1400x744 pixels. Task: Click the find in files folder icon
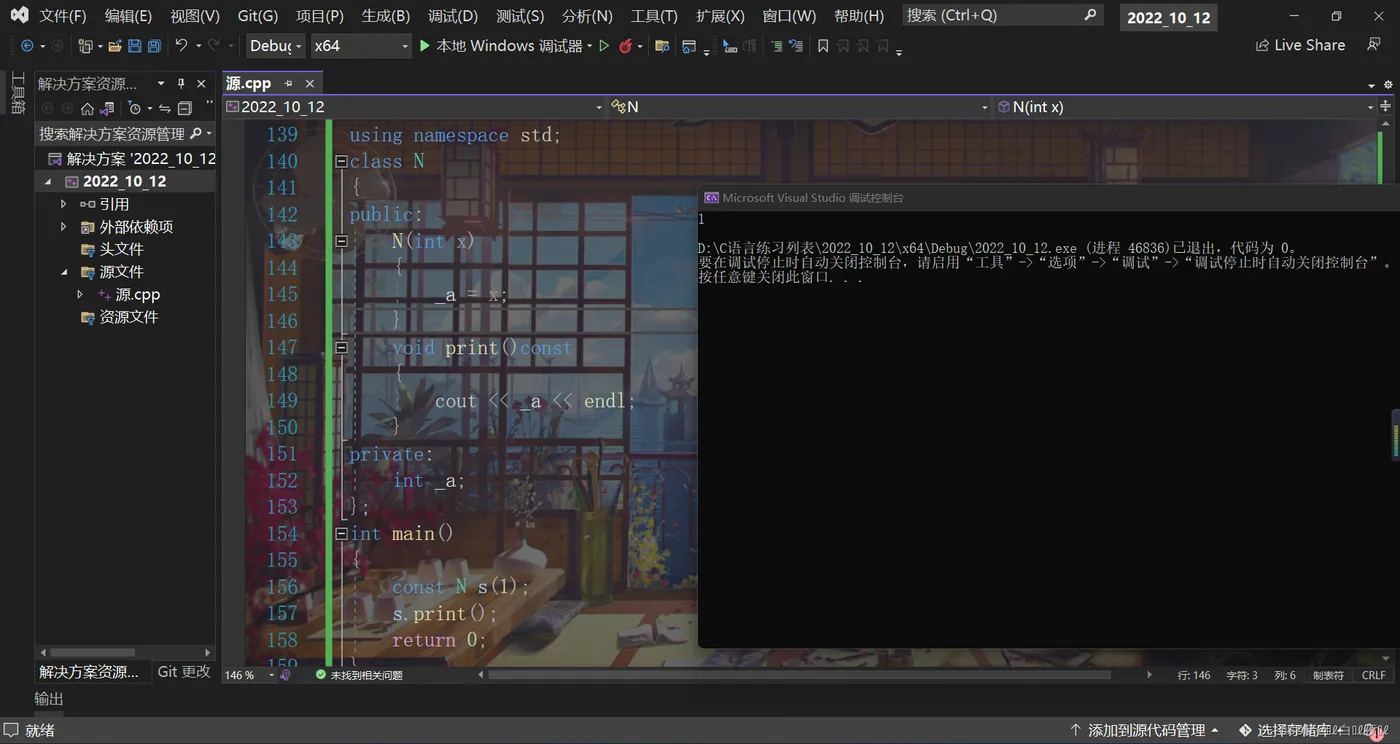pos(662,46)
